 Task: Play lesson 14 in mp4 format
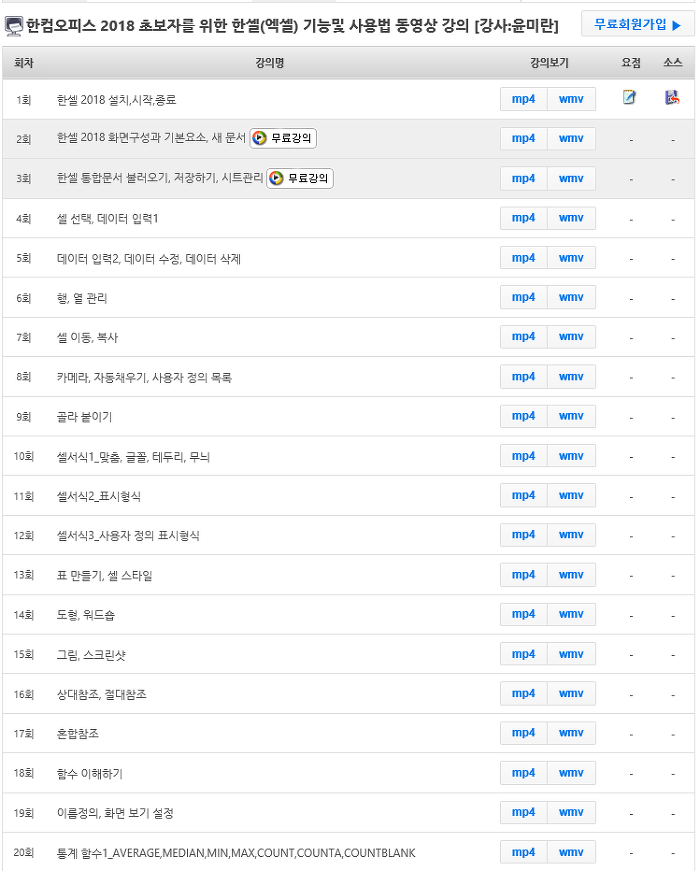tap(523, 614)
